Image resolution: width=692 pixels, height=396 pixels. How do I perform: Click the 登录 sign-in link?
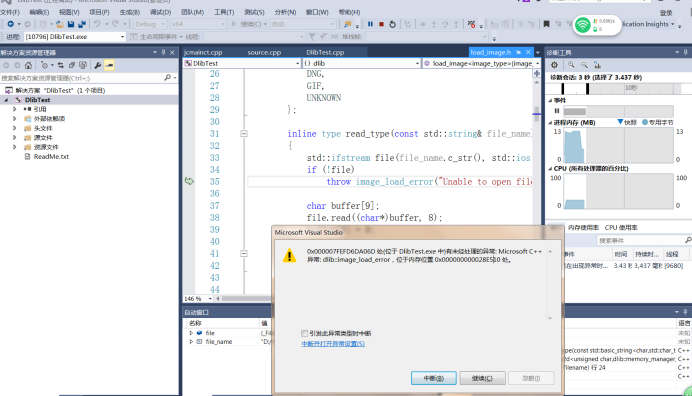[x=666, y=13]
